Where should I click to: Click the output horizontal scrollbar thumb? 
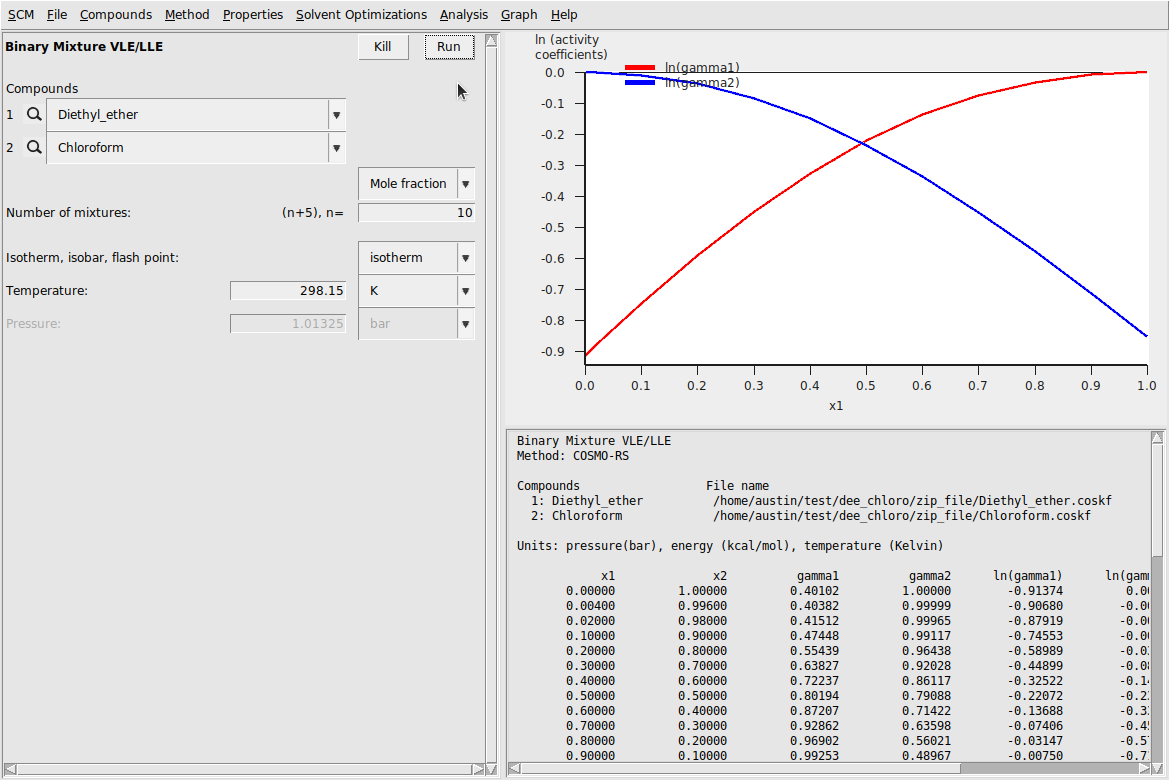(740, 768)
